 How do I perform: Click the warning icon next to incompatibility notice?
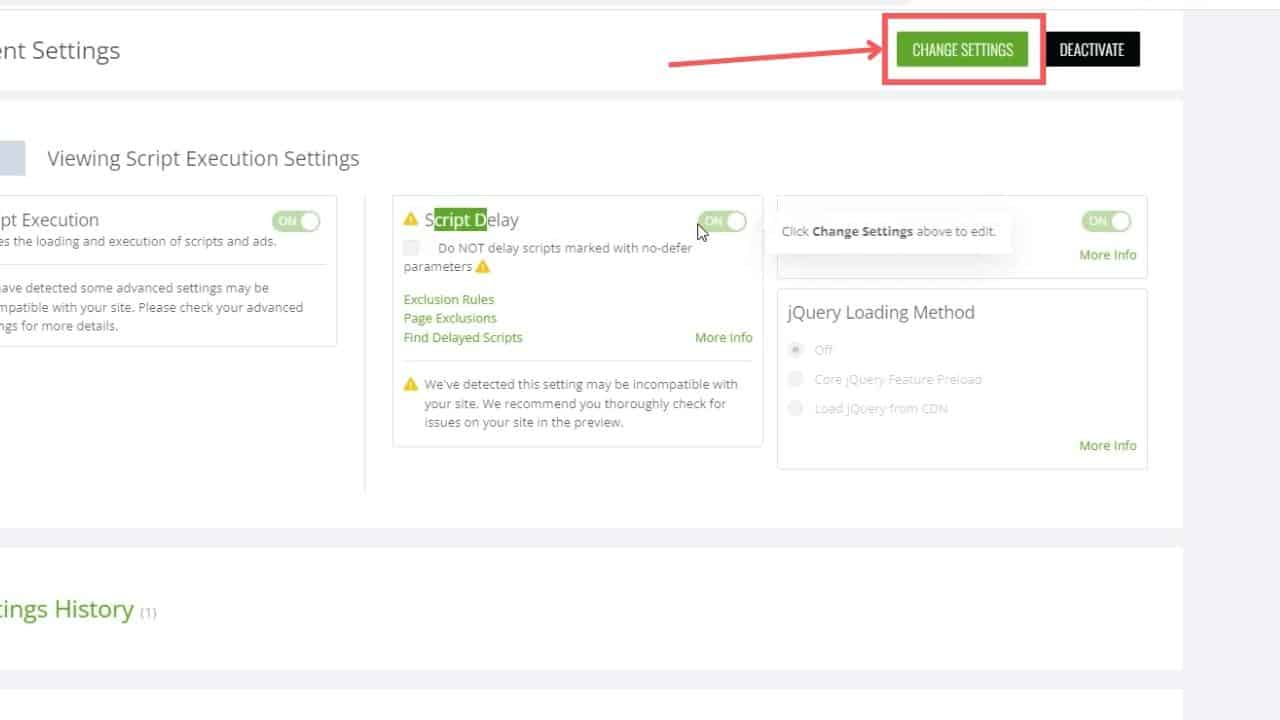tap(411, 384)
